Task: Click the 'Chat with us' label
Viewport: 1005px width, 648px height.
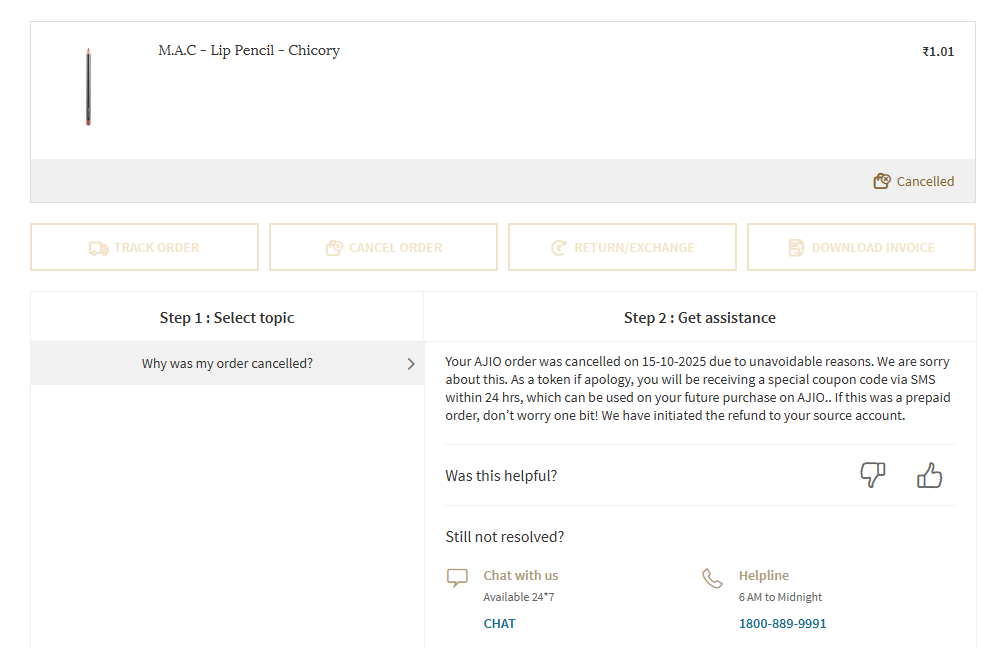Action: coord(520,576)
